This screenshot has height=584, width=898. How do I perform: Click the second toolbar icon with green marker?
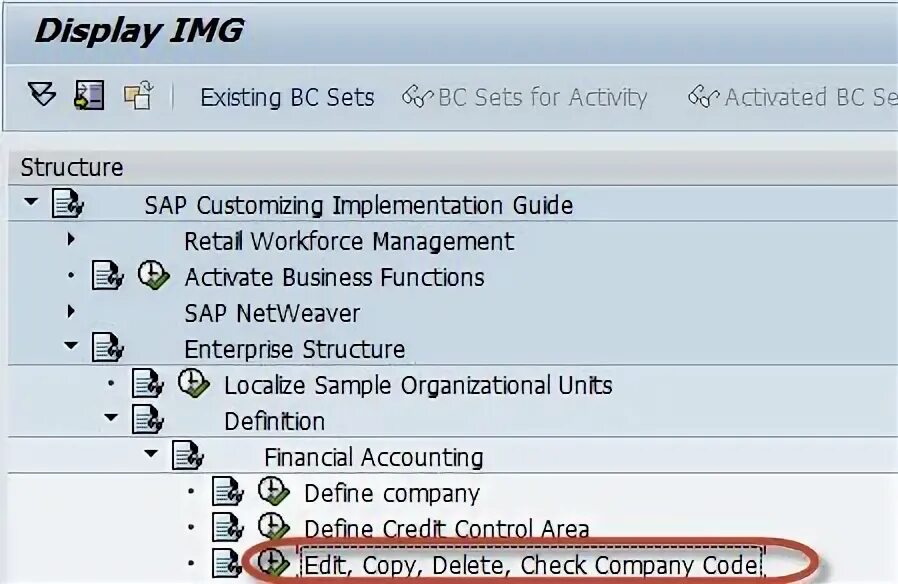89,94
